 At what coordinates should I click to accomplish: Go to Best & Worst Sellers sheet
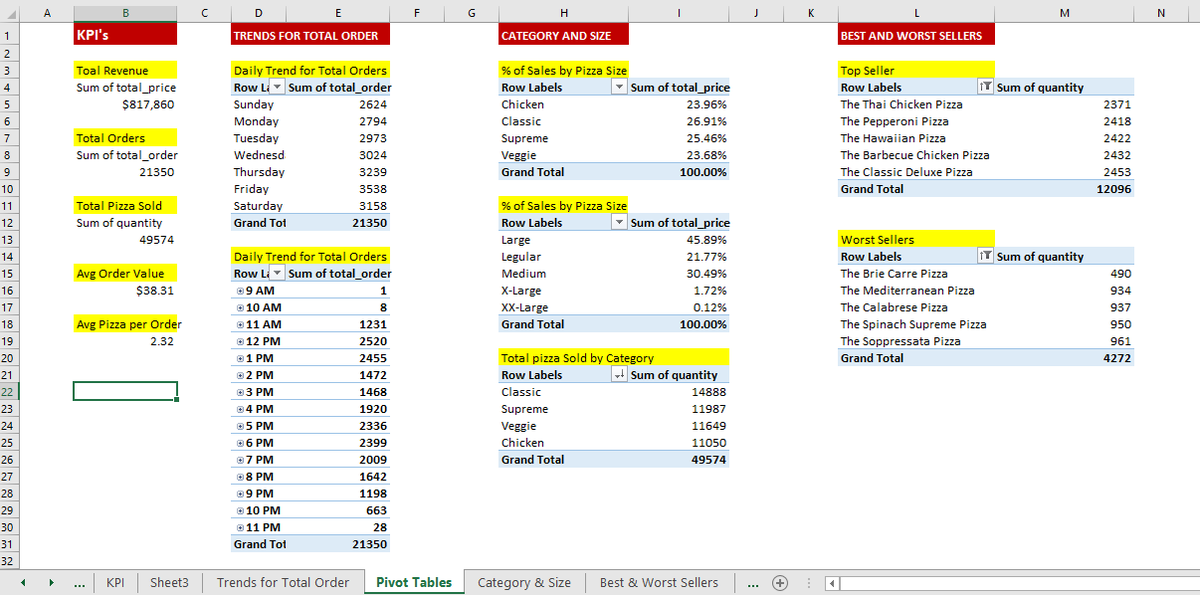pyautogui.click(x=659, y=583)
